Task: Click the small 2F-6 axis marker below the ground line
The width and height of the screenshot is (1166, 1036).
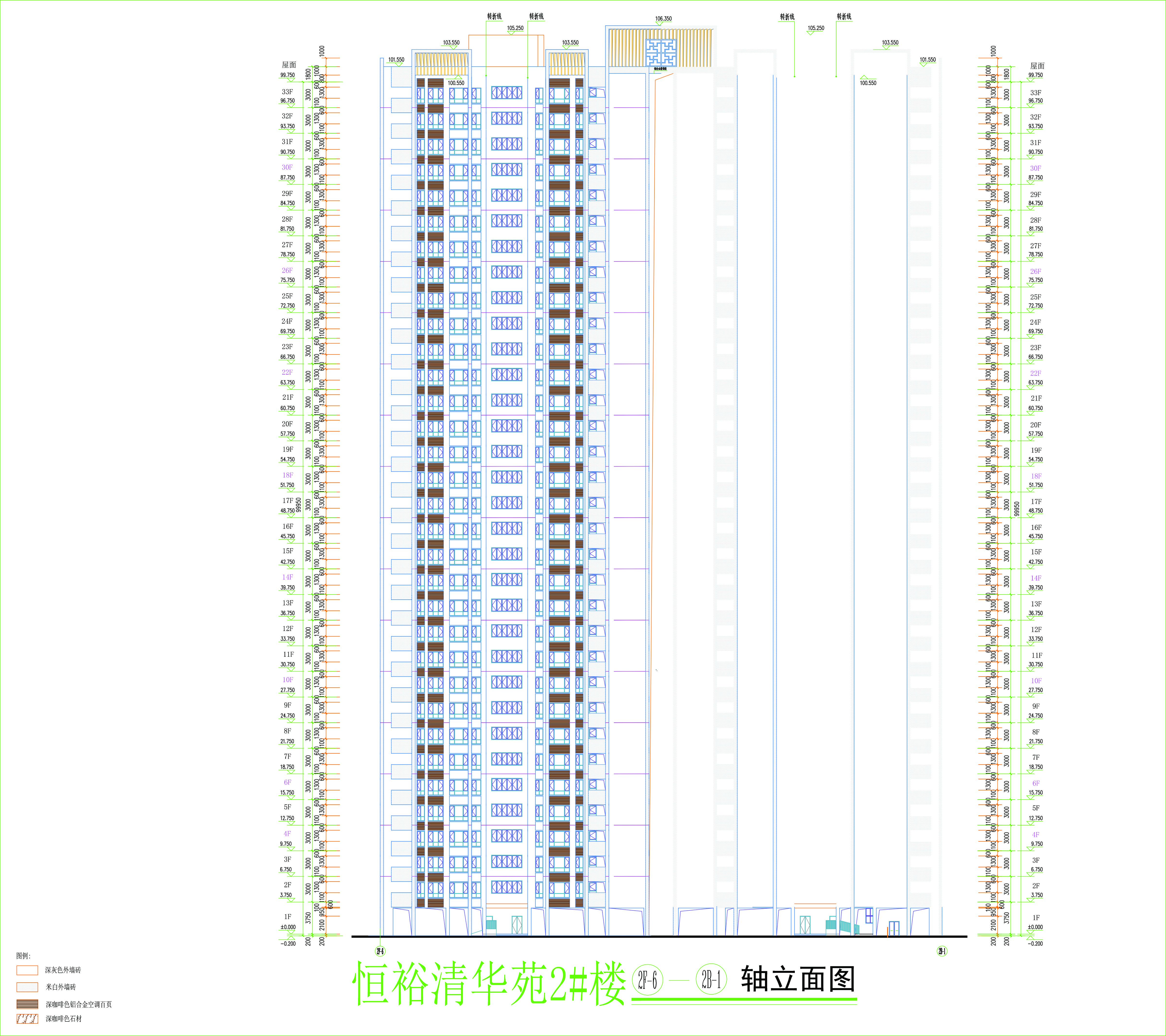Action: tap(380, 951)
